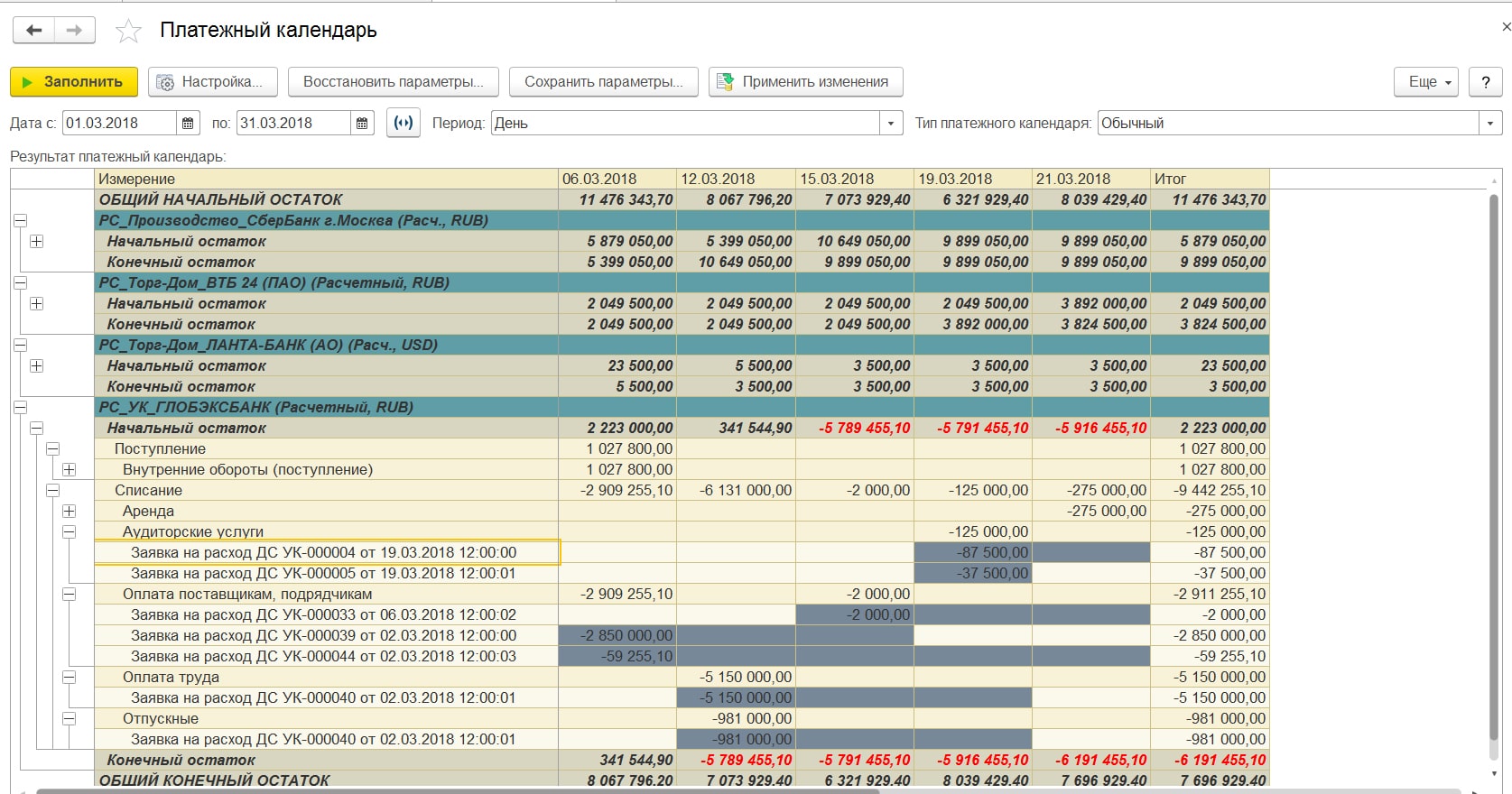Click the Период field showing День
The height and width of the screenshot is (794, 1512).
[686, 123]
